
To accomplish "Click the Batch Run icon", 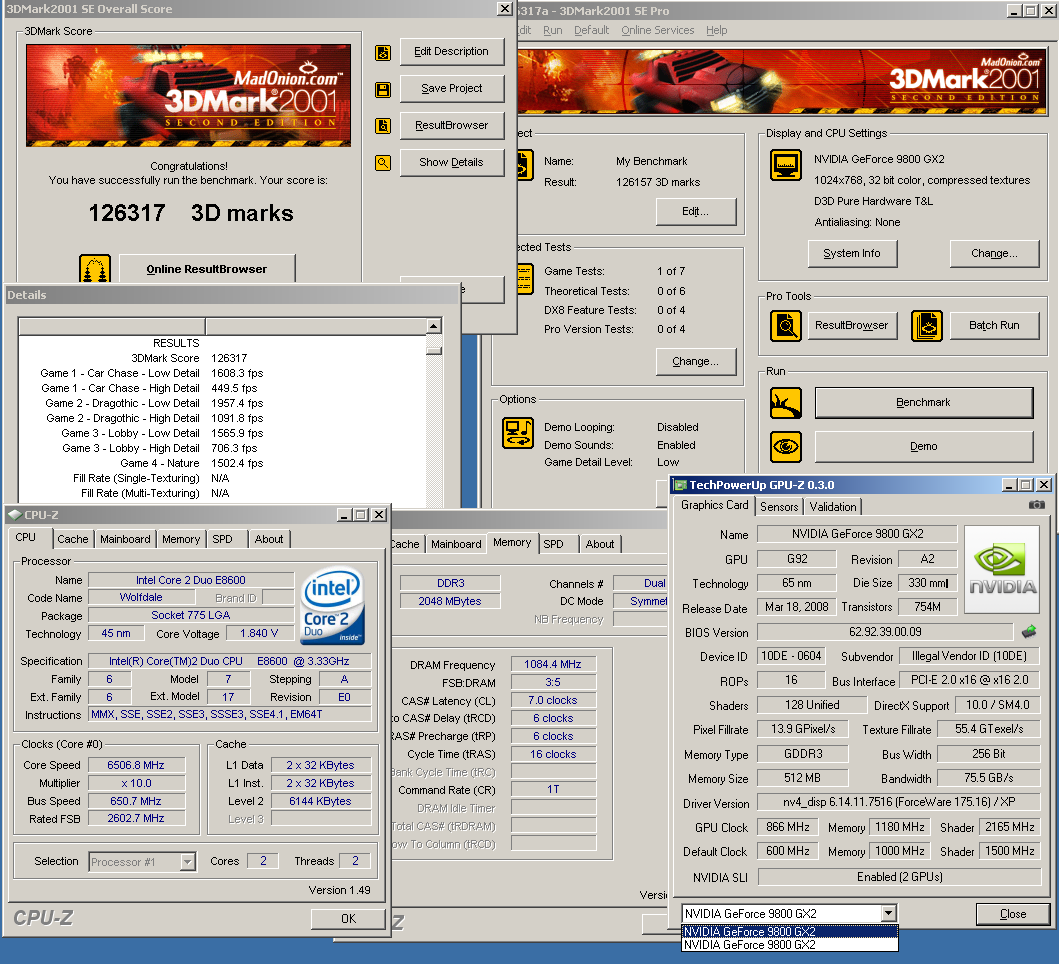I will [927, 326].
